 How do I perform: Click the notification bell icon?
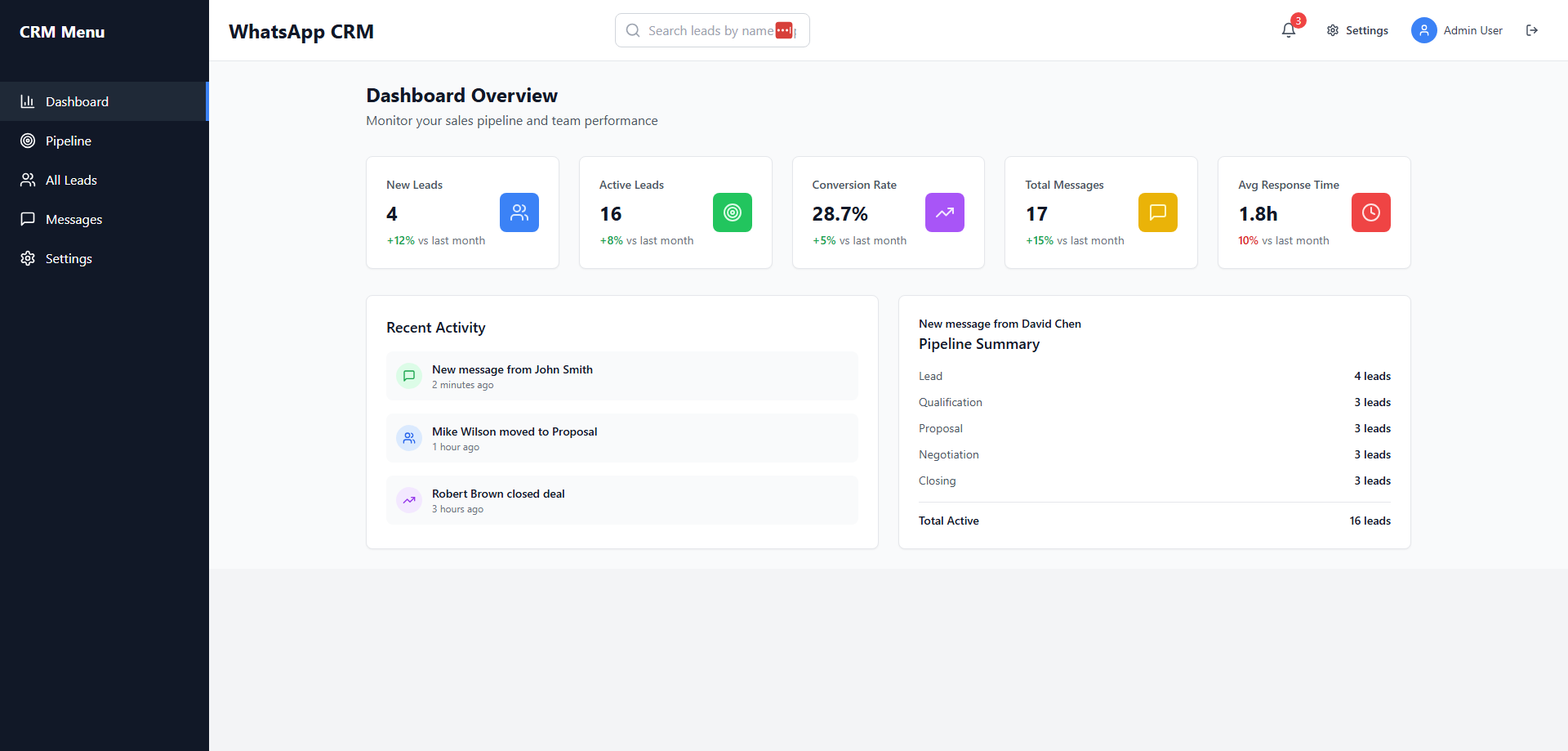tap(1289, 30)
